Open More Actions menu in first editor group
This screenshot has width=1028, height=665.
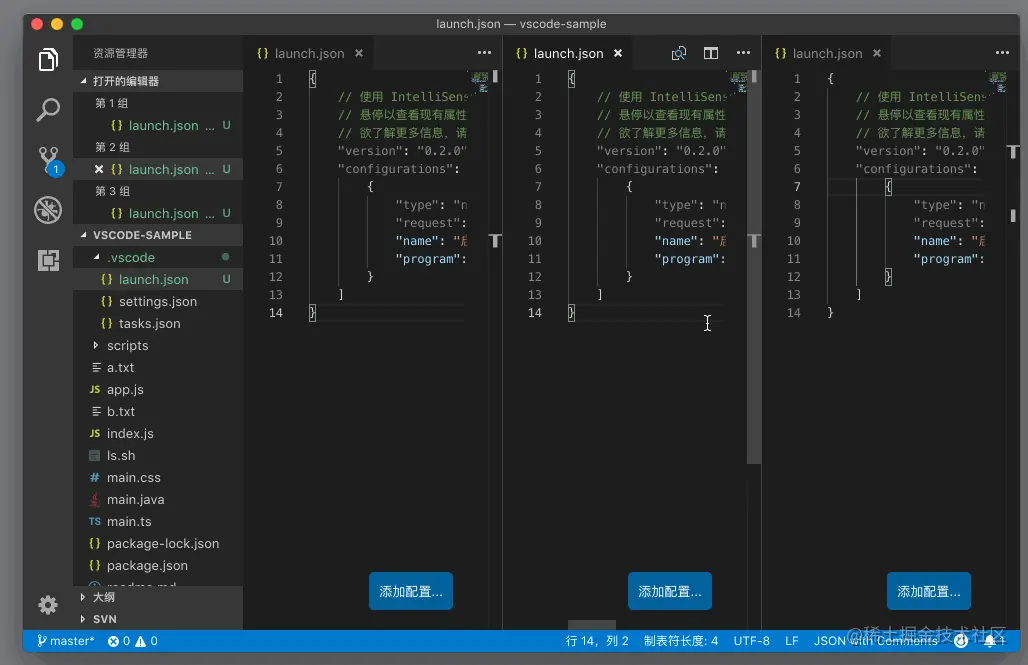click(484, 52)
